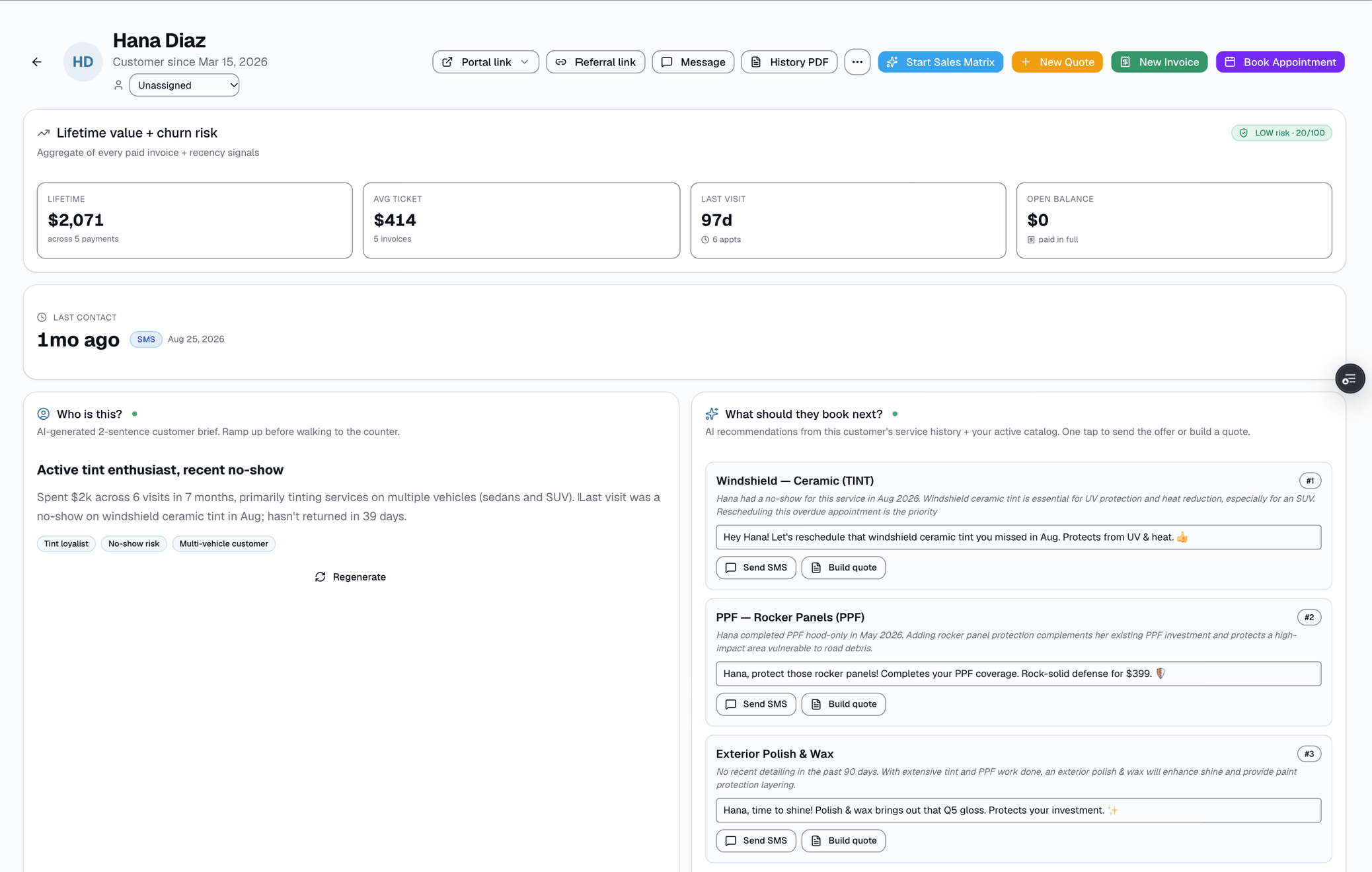
Task: Click the trend icon by Lifetime value
Action: click(x=44, y=133)
